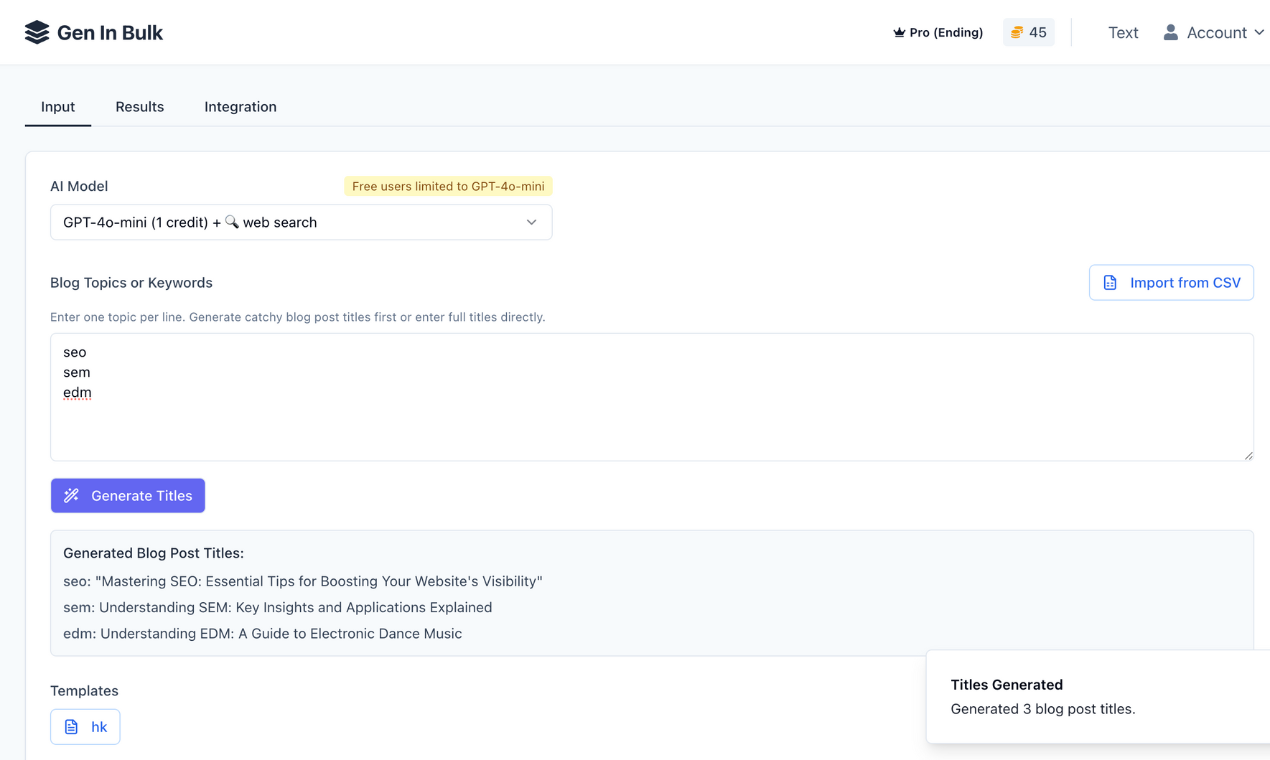Select the Input tab
Viewport: 1270px width, 760px height.
pos(58,107)
